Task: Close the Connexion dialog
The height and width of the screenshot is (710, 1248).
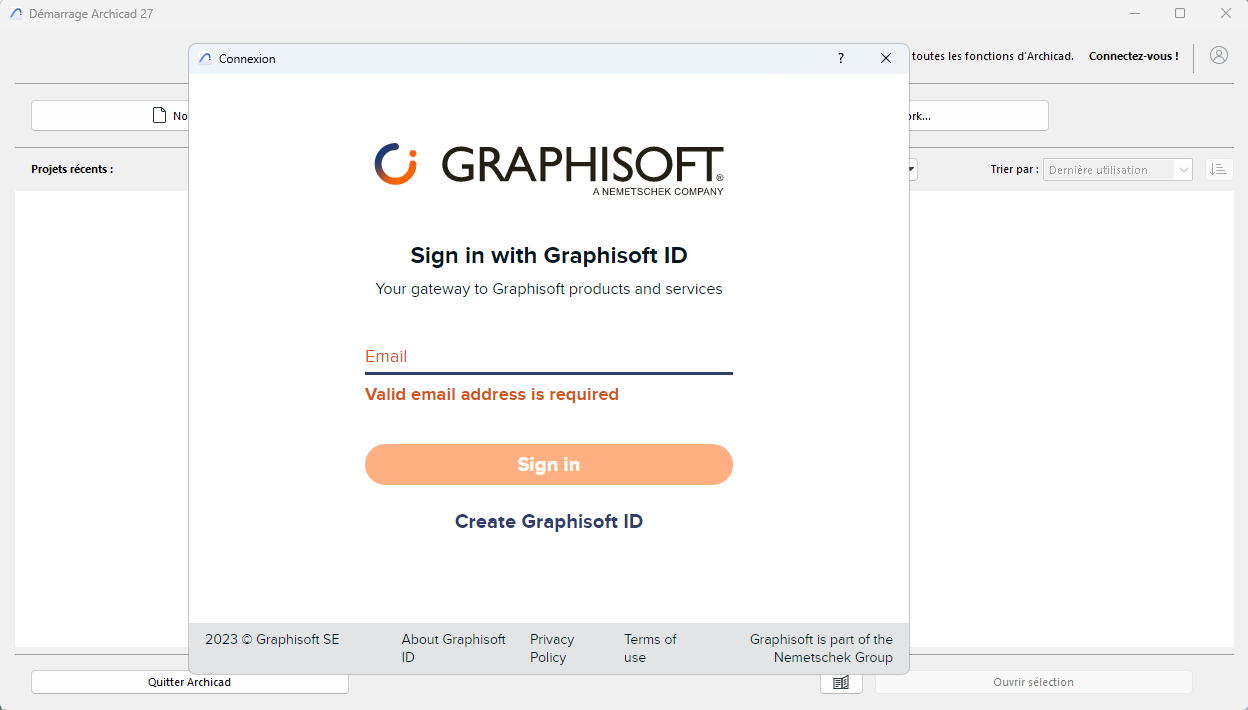Action: click(886, 58)
